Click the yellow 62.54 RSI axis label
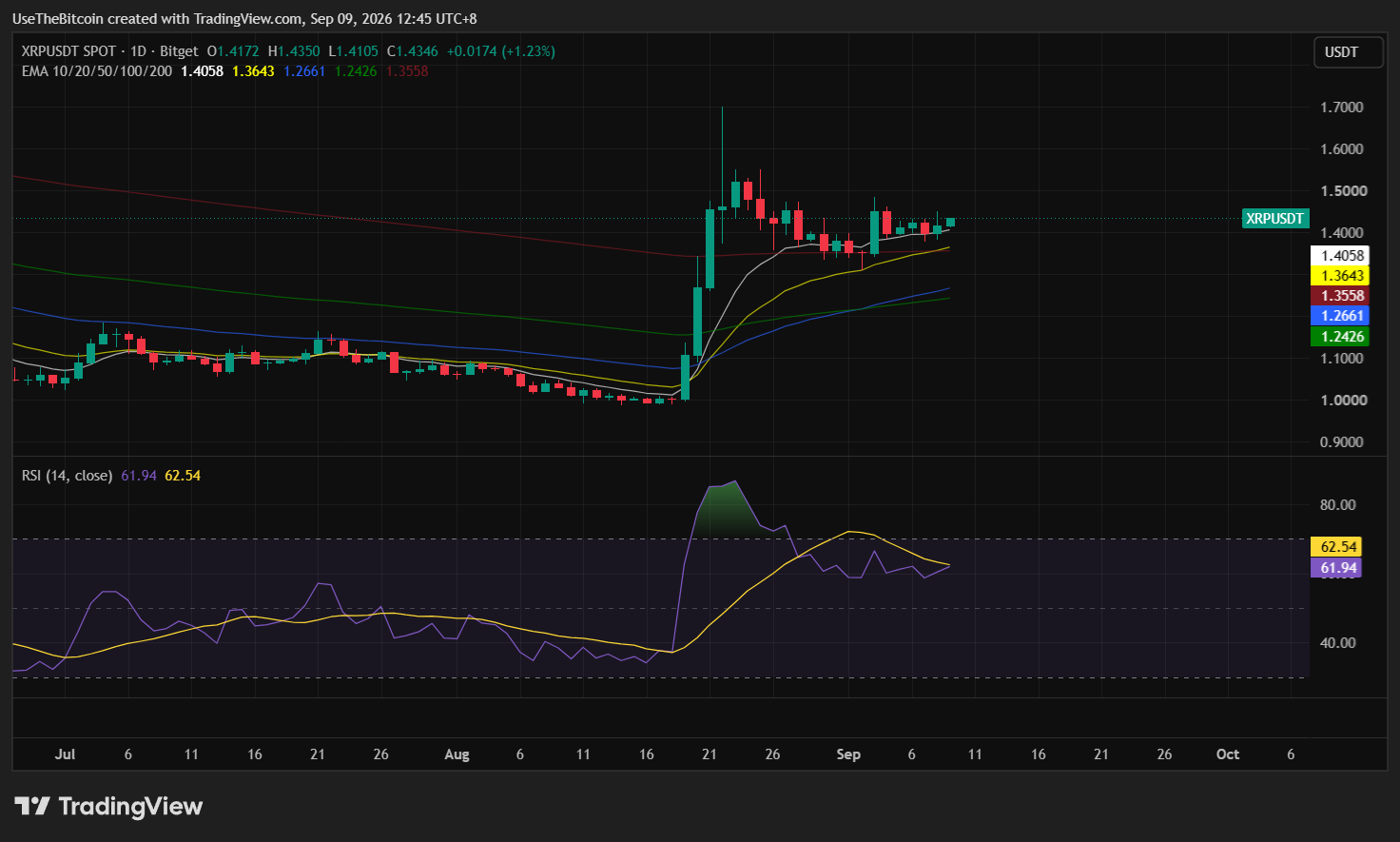The width and height of the screenshot is (1400, 842). [x=1335, y=547]
